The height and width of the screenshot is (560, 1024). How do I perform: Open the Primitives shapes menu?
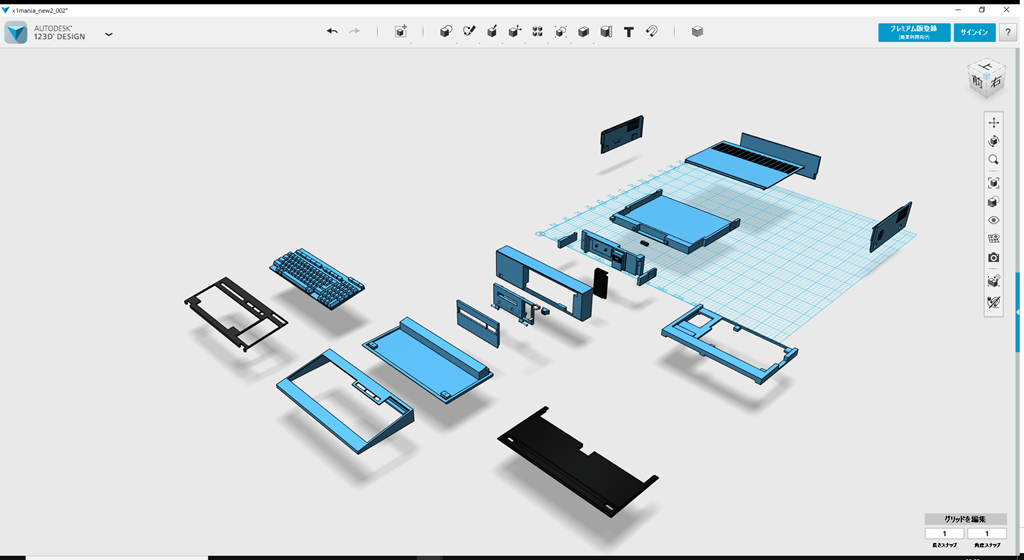click(446, 32)
